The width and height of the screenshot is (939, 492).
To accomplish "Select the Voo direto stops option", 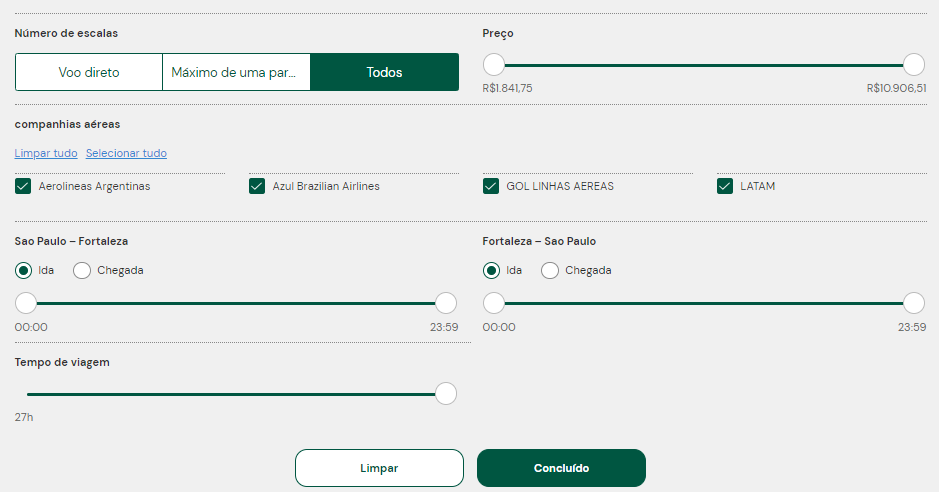I will point(89,73).
